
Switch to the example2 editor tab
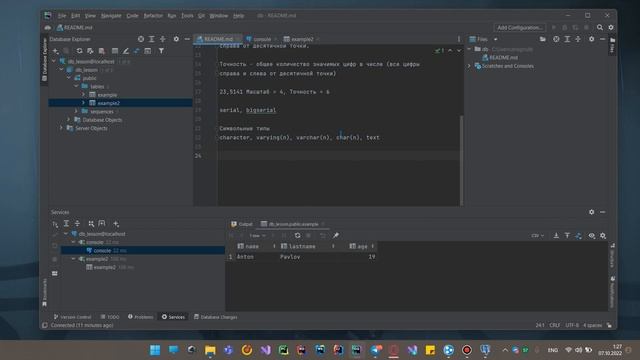point(302,39)
